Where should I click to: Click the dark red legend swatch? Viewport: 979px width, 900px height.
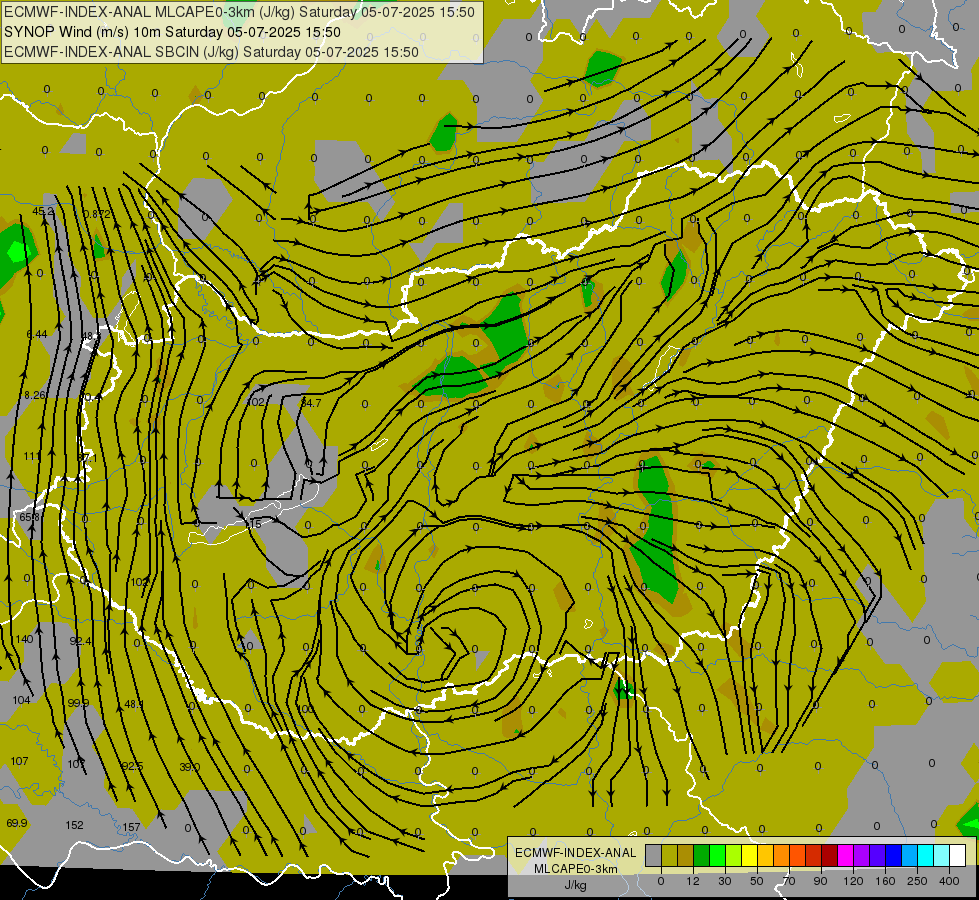pos(830,856)
